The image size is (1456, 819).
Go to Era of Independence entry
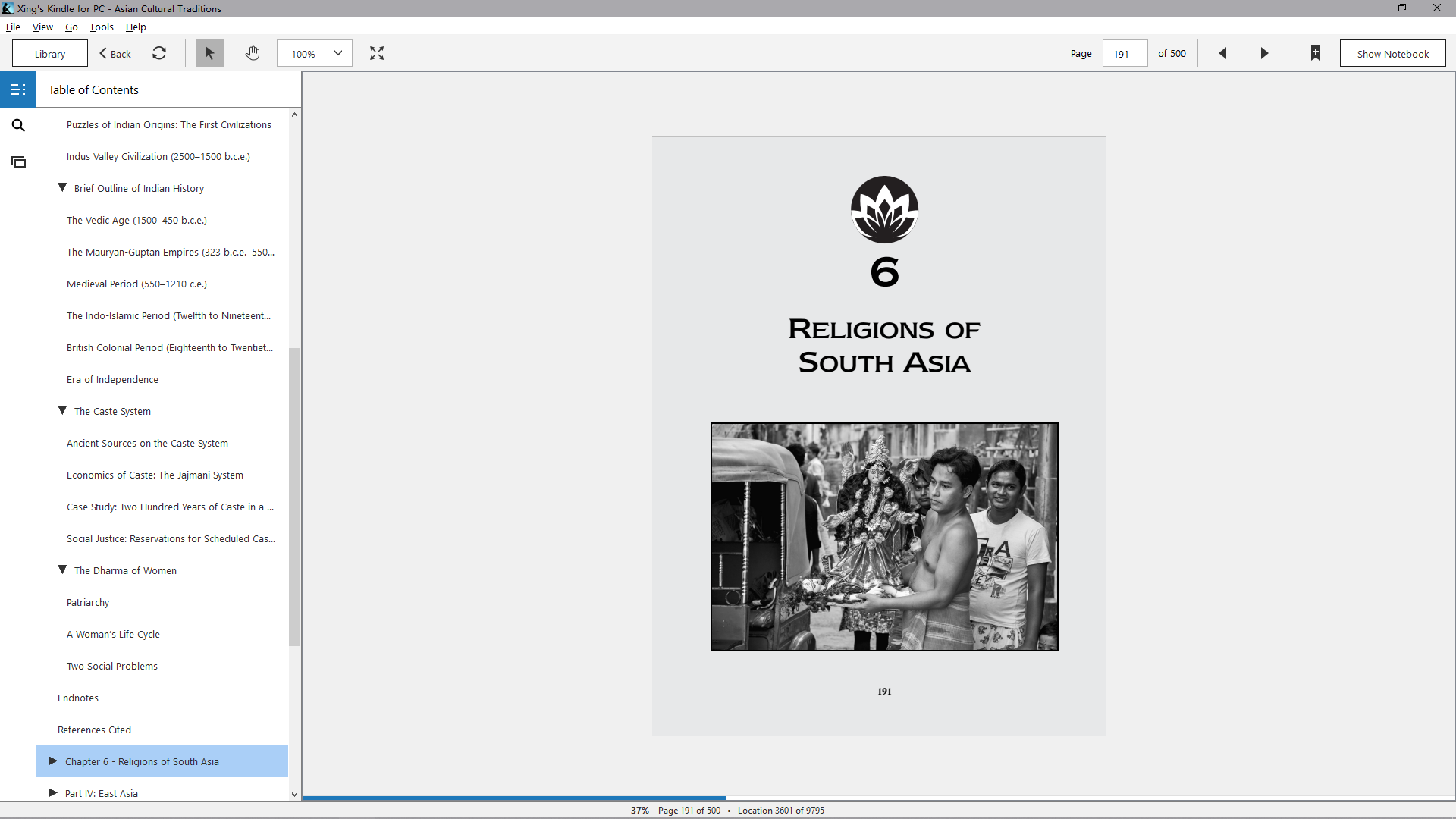point(112,380)
